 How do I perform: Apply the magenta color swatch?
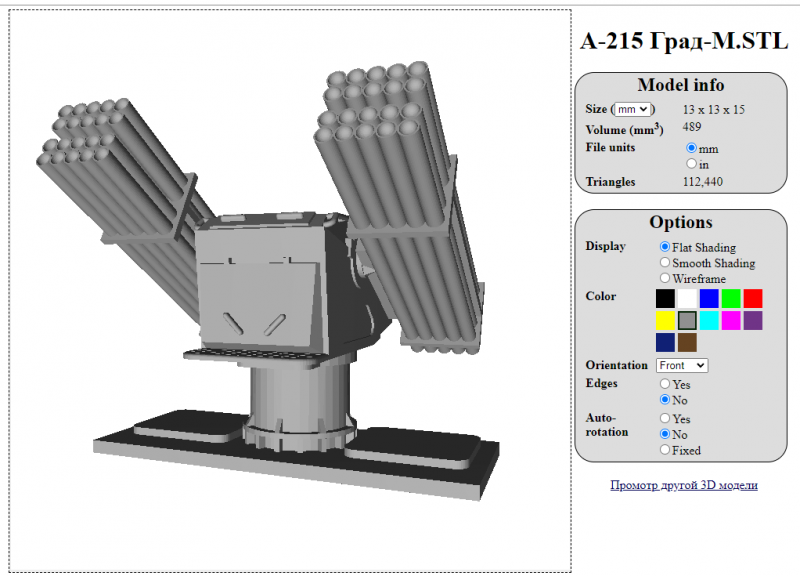point(731,320)
